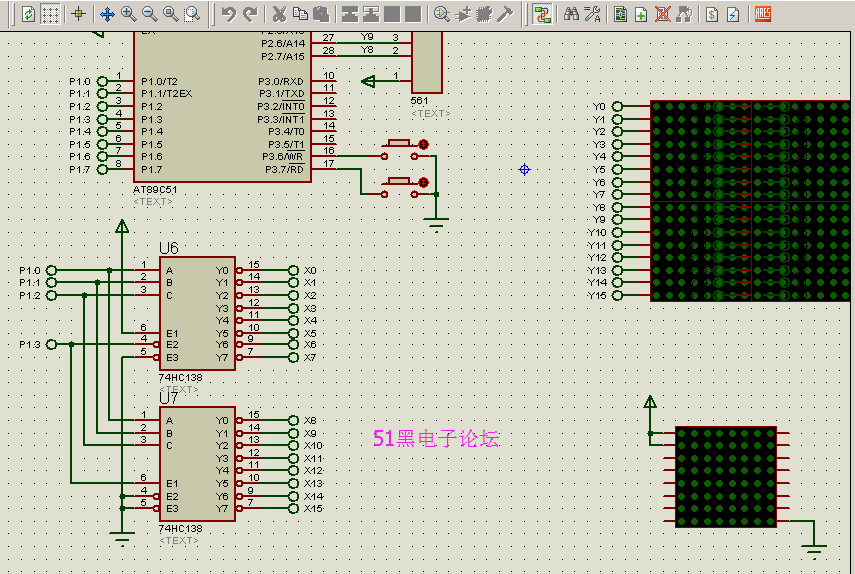Image resolution: width=855 pixels, height=574 pixels.
Task: Toggle the wire autorouter
Action: pos(542,14)
